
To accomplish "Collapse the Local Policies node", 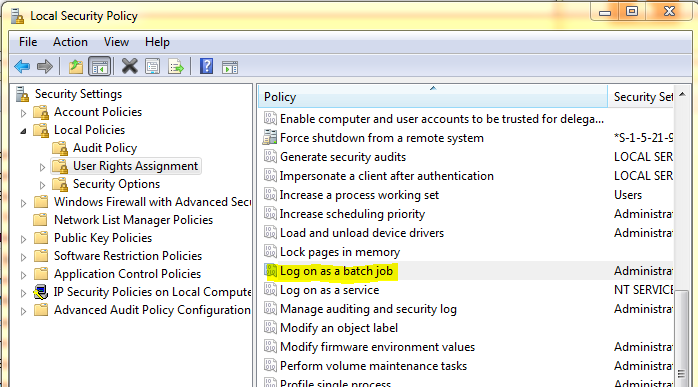I will click(x=24, y=131).
